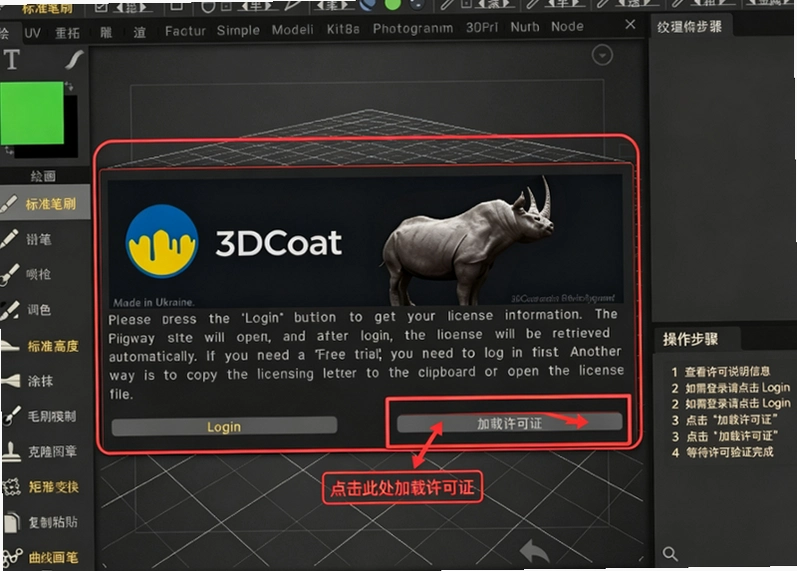Switch to the 雕 sculpt room tab
797x571 pixels.
pos(106,33)
